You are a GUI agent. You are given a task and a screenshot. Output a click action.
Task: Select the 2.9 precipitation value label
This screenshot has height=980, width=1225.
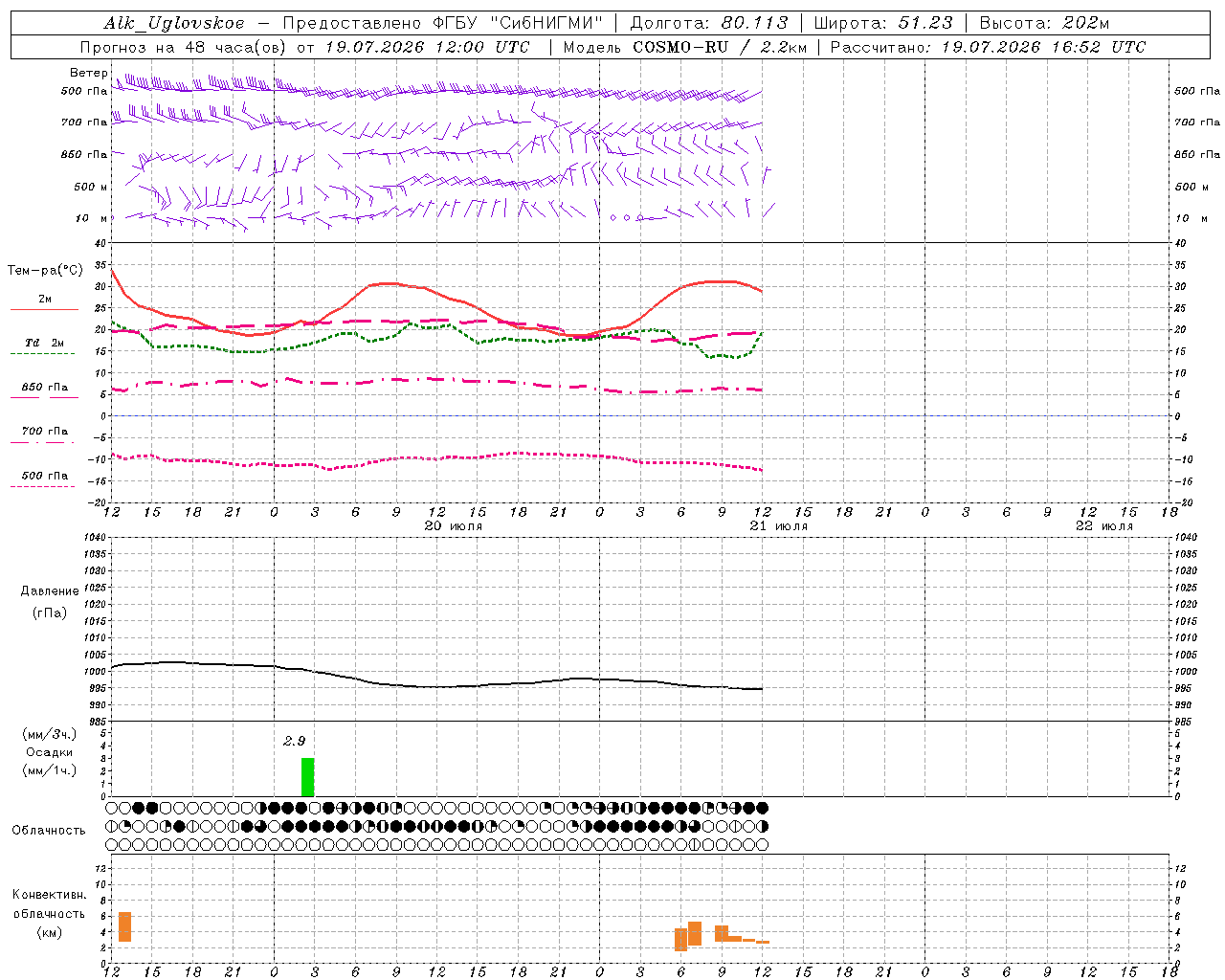[x=294, y=741]
